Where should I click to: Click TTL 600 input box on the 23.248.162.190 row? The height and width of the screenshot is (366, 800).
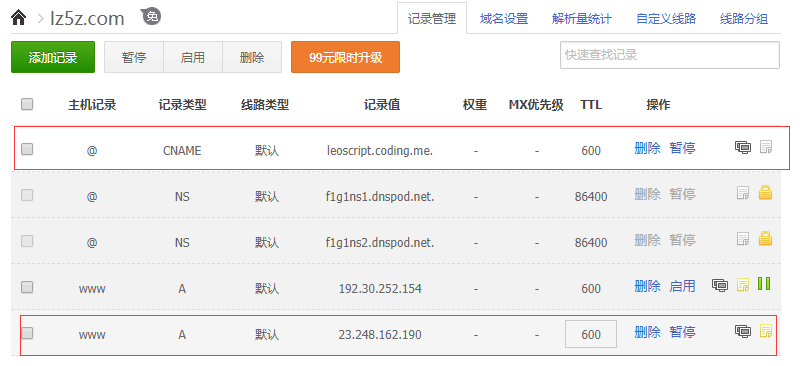(x=591, y=334)
